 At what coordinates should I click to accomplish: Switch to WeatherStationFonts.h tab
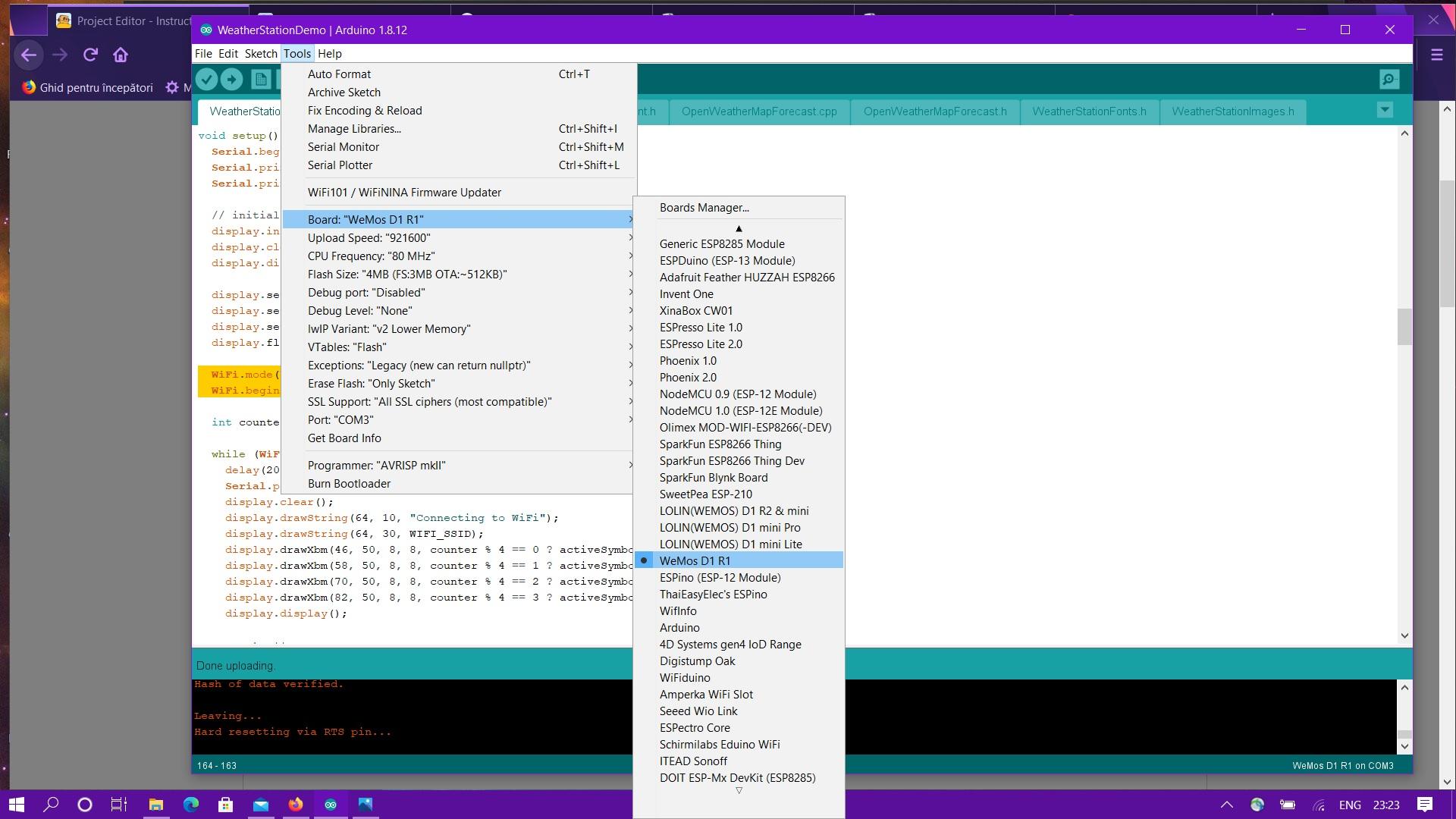click(1089, 111)
